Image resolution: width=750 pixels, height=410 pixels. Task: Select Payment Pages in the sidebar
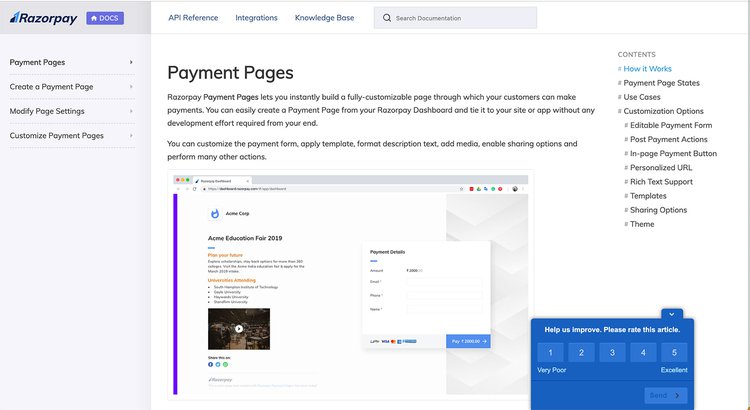[37, 62]
